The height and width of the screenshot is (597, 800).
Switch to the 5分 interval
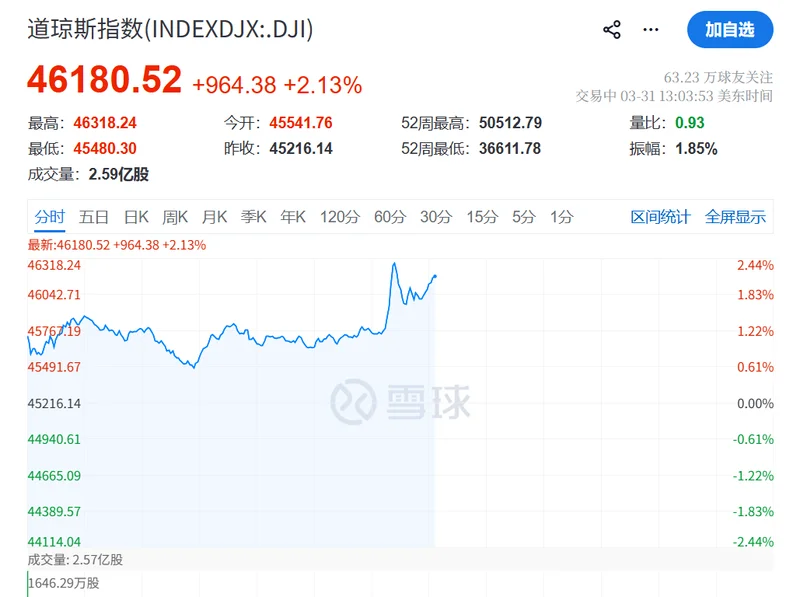(523, 217)
